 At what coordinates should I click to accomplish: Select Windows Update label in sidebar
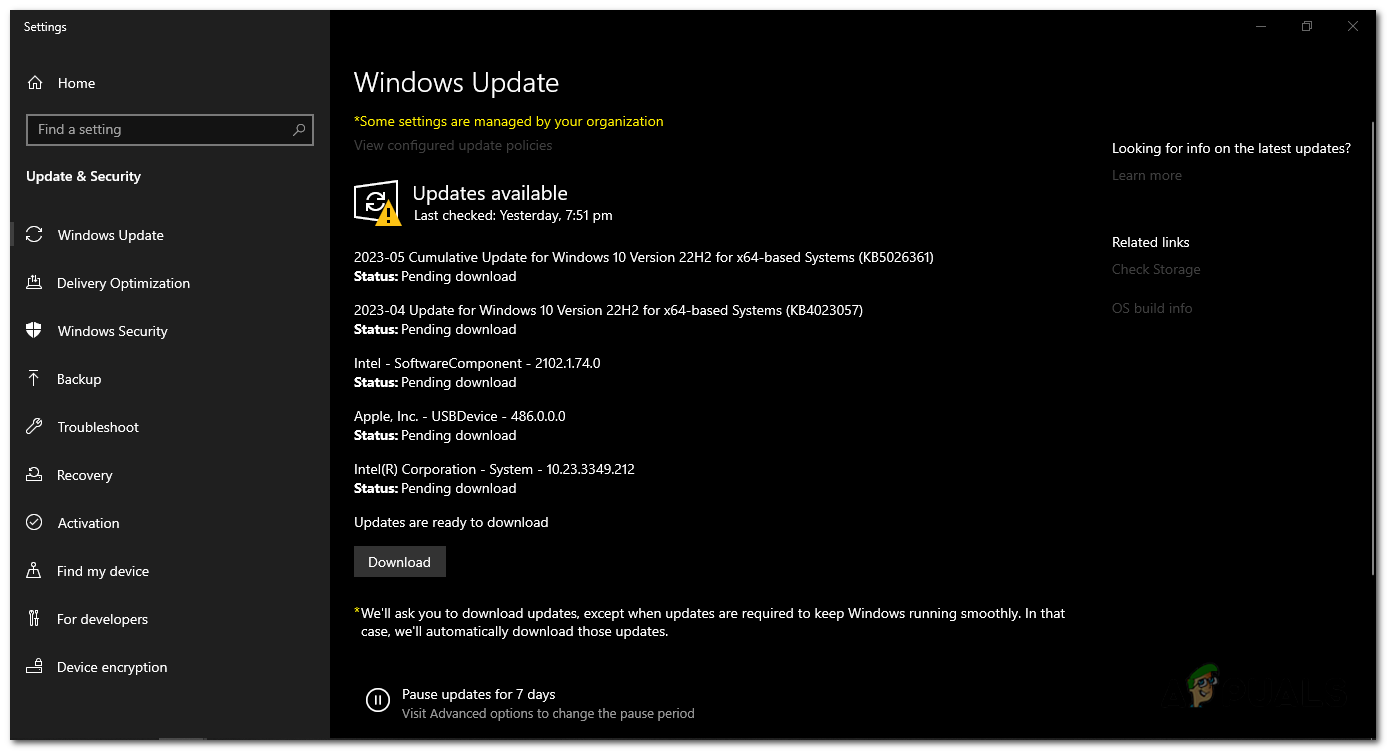pos(111,235)
